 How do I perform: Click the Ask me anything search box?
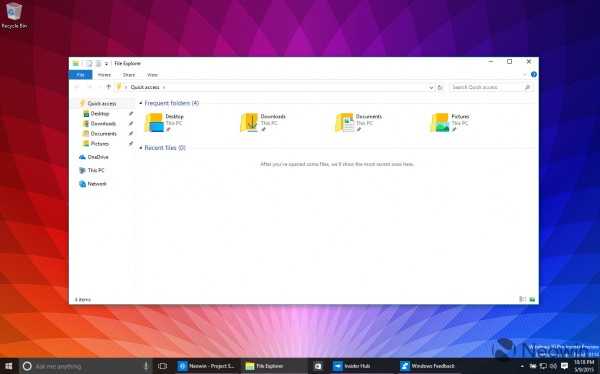point(86,366)
